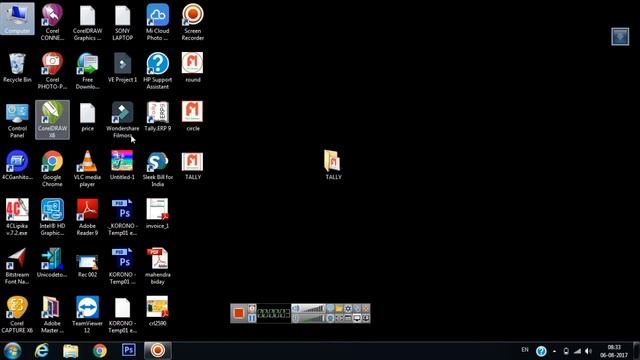Select the Adobe Master Collection shortcut
The image size is (640, 360).
(52, 315)
